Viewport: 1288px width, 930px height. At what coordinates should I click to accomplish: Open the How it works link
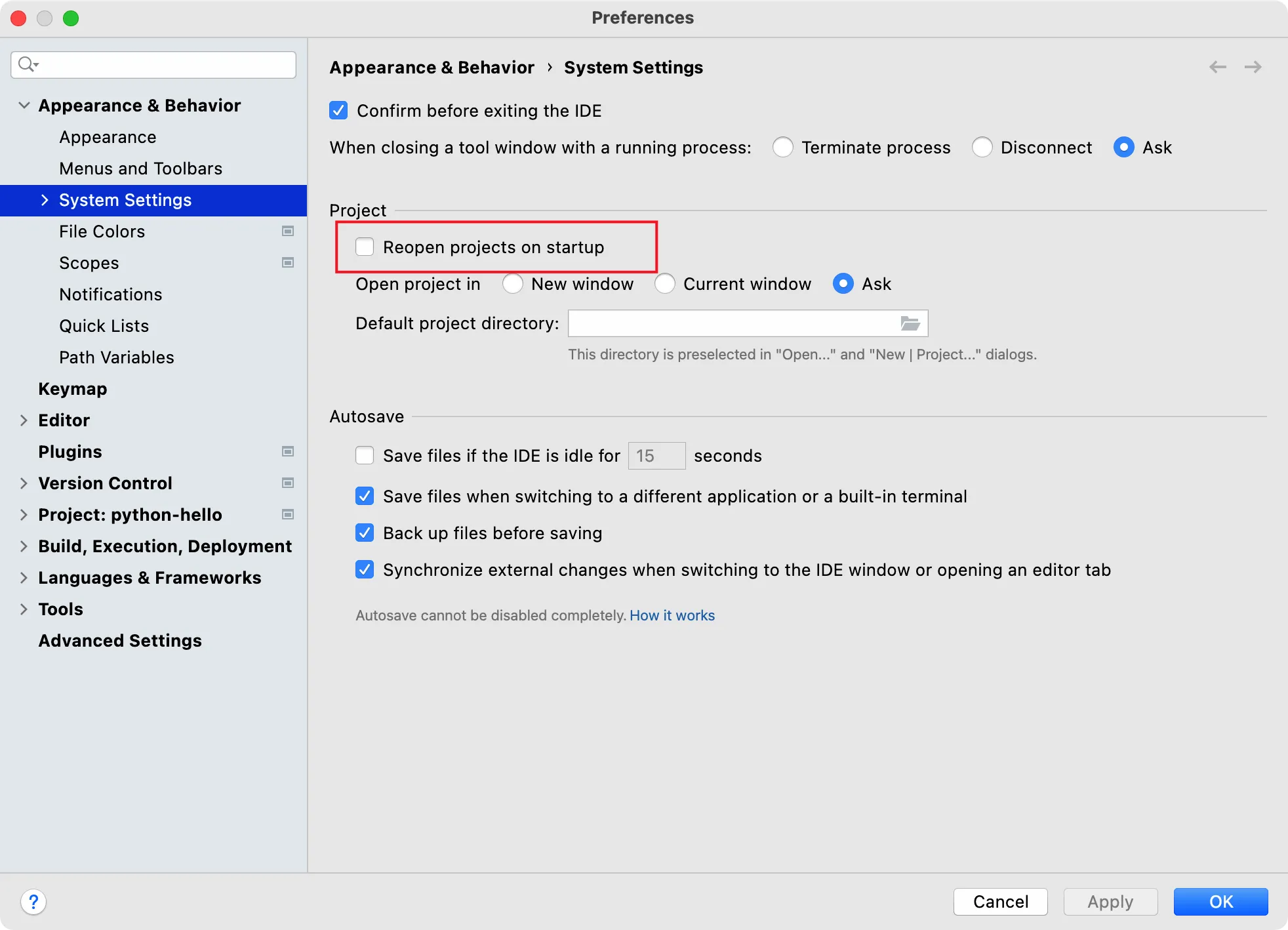(672, 615)
